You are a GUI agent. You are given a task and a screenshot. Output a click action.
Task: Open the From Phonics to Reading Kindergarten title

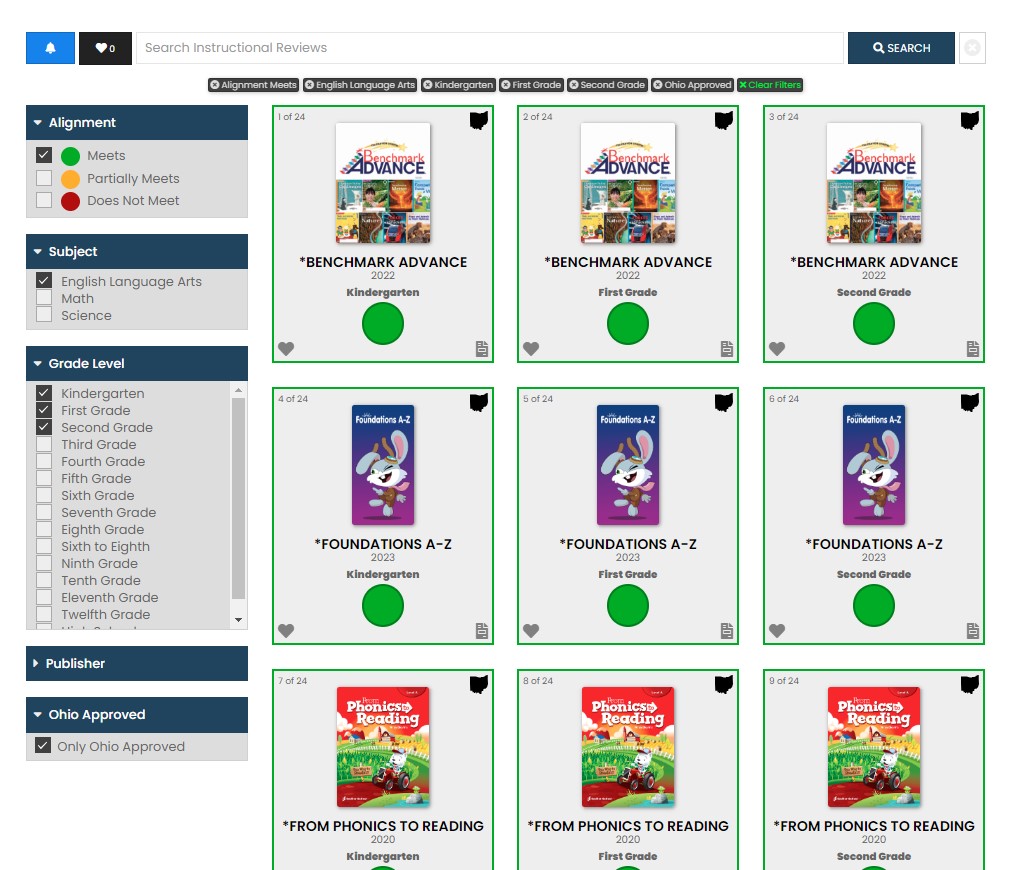coord(383,826)
